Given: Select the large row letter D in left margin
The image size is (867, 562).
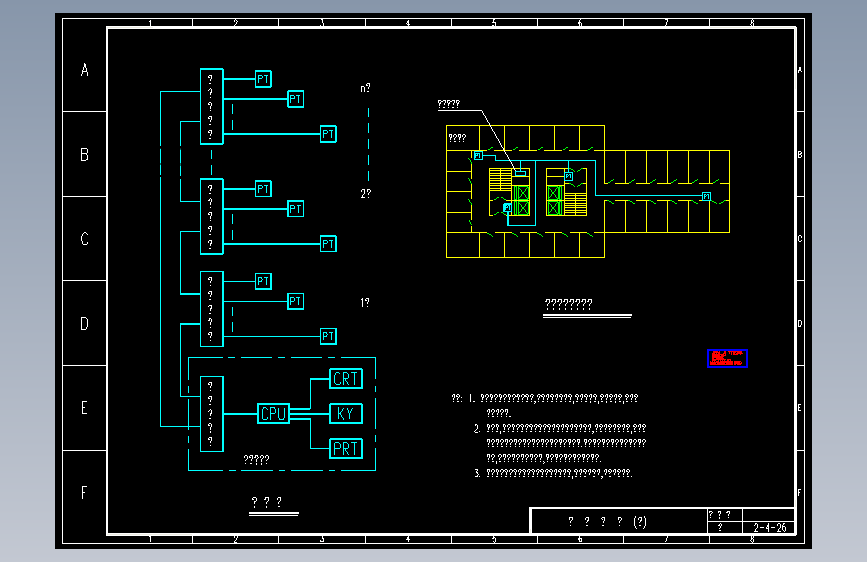Looking at the screenshot, I should point(84,324).
